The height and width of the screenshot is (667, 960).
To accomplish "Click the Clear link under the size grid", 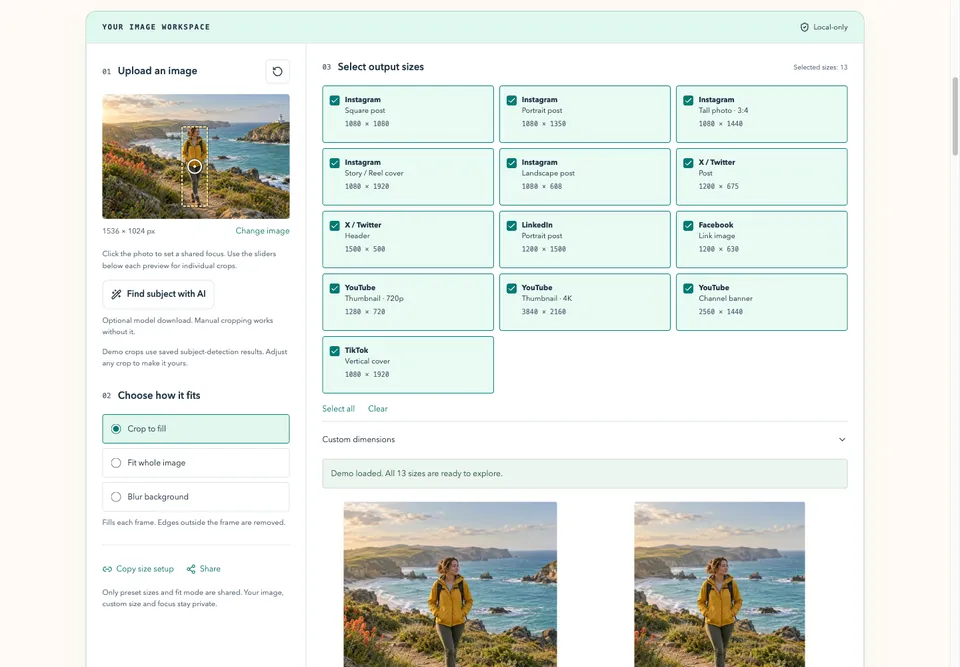I will point(378,409).
